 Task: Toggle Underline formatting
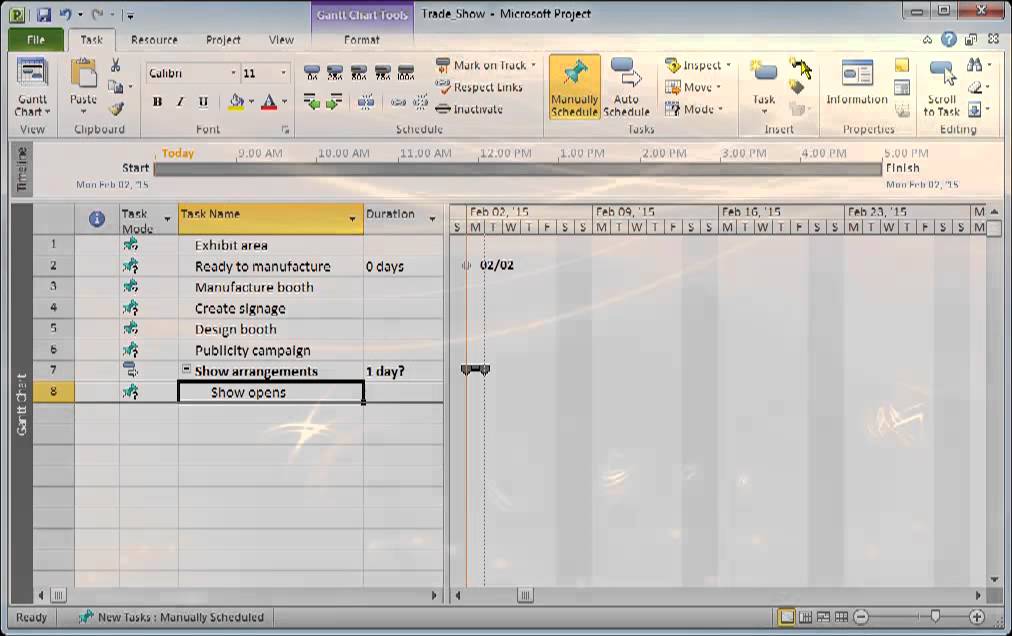203,102
